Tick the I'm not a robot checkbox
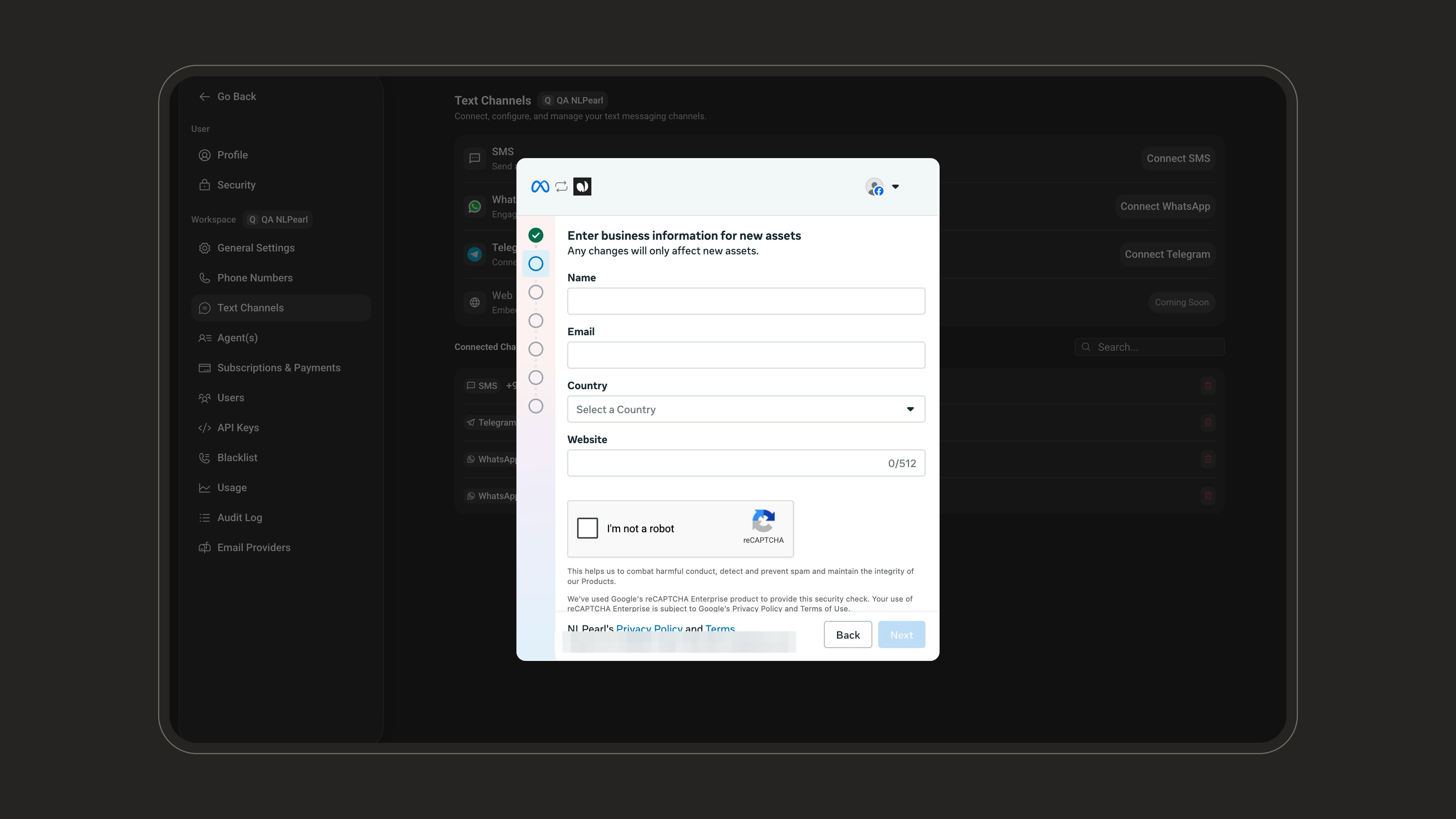This screenshot has width=1456, height=819. [587, 528]
